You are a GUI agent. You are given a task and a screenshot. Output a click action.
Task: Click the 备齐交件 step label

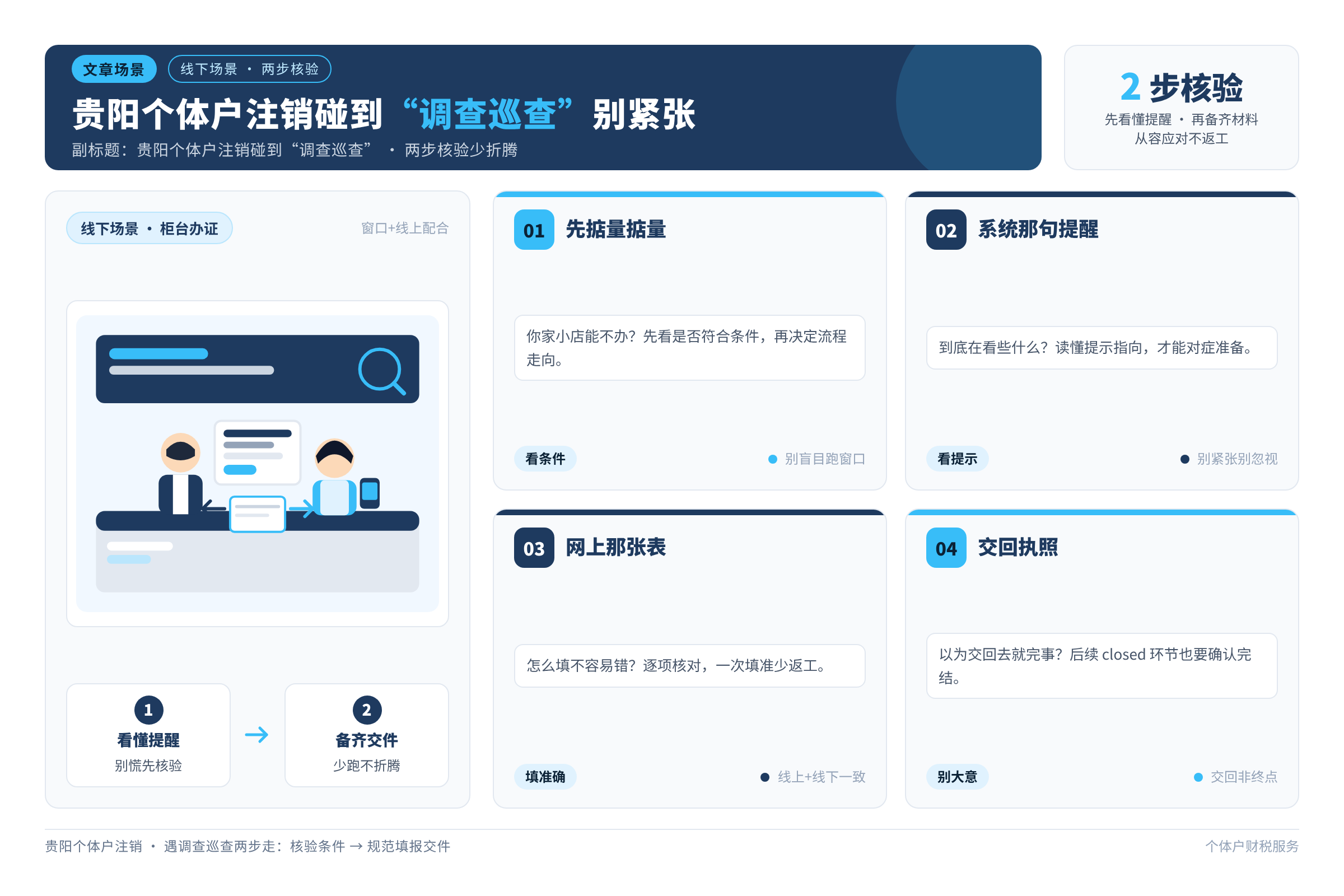coord(367,740)
